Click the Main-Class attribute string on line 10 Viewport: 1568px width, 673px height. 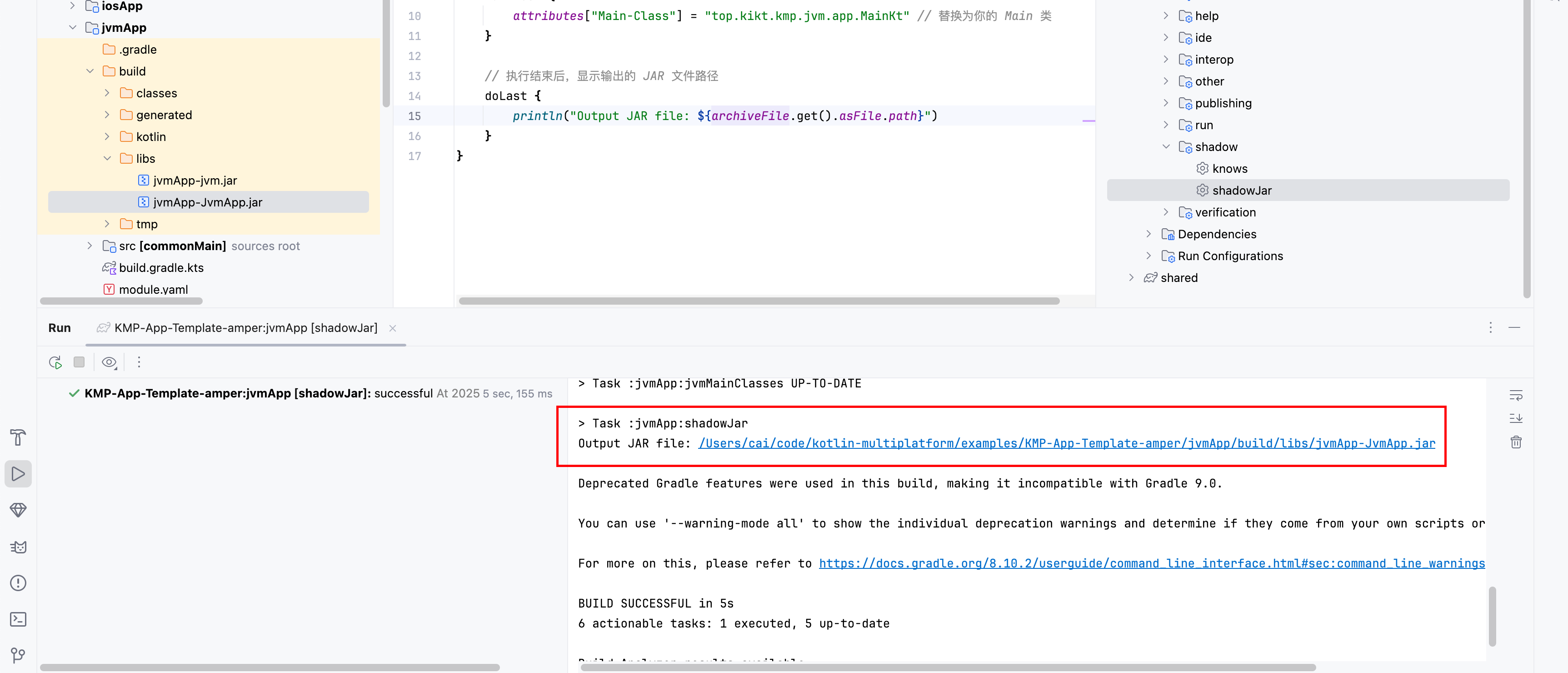(x=634, y=16)
